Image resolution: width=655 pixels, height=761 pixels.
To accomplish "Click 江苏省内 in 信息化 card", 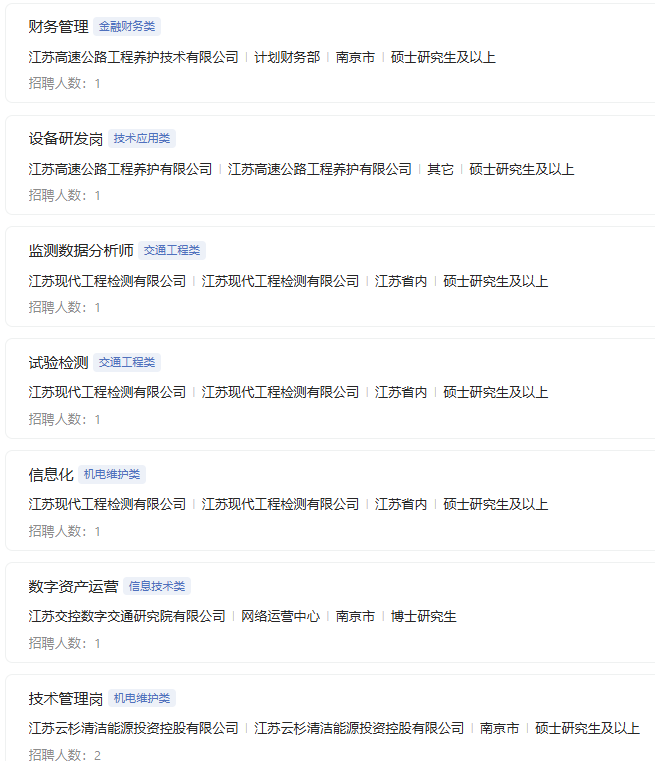I will tap(401, 504).
